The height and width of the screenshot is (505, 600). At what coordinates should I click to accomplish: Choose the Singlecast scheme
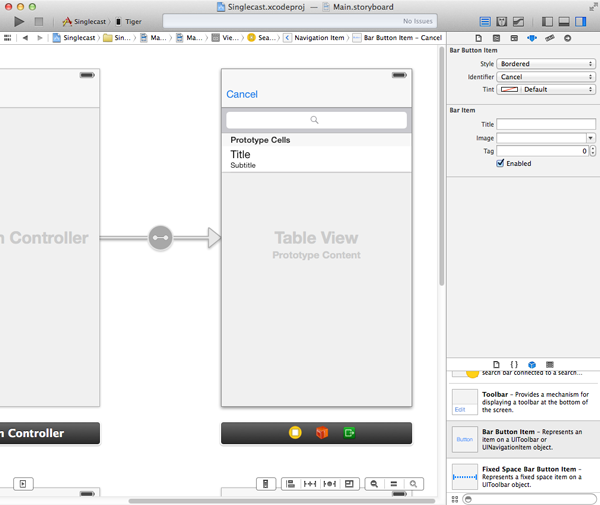(85, 21)
